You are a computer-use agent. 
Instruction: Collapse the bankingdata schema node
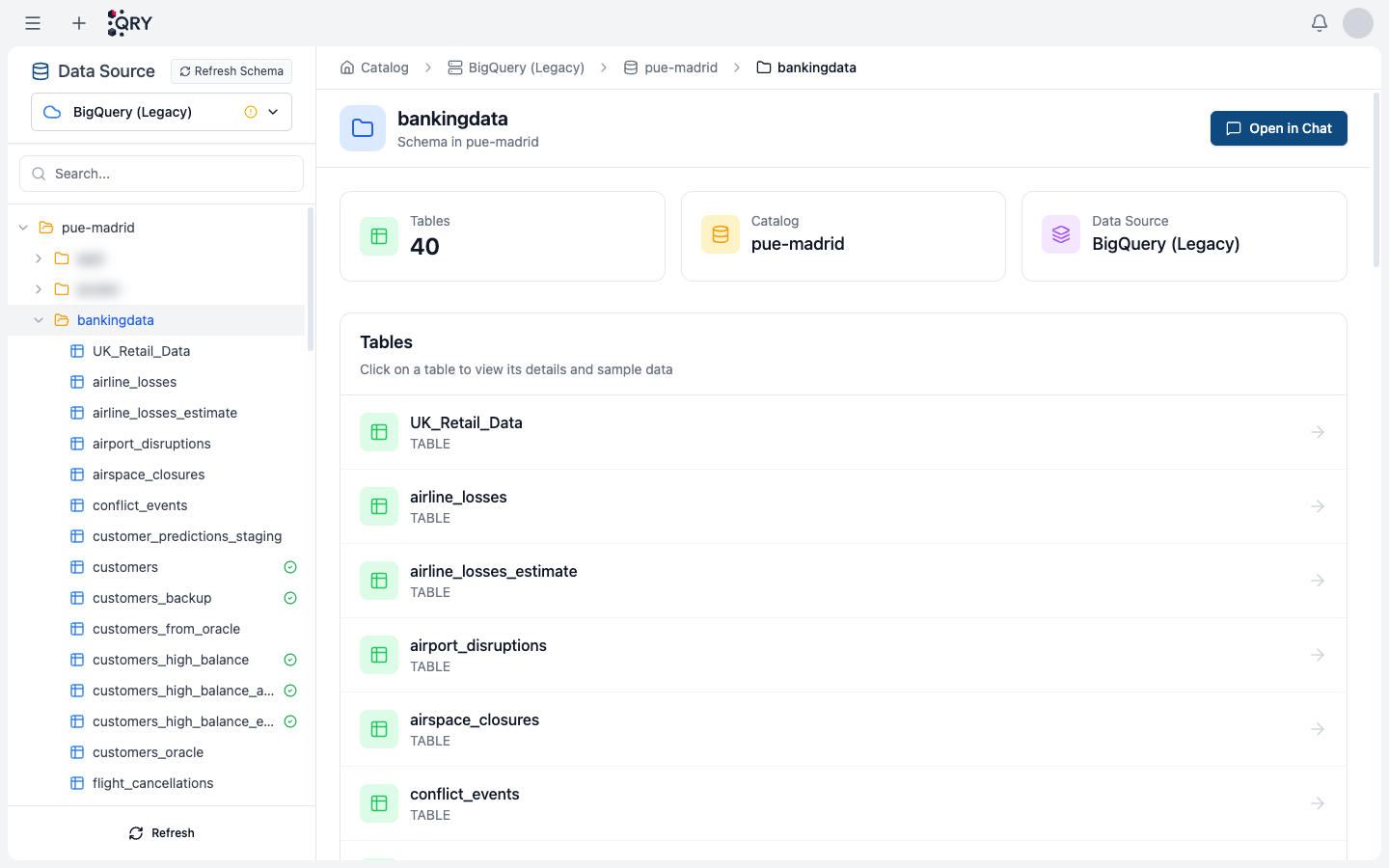pyautogui.click(x=39, y=320)
